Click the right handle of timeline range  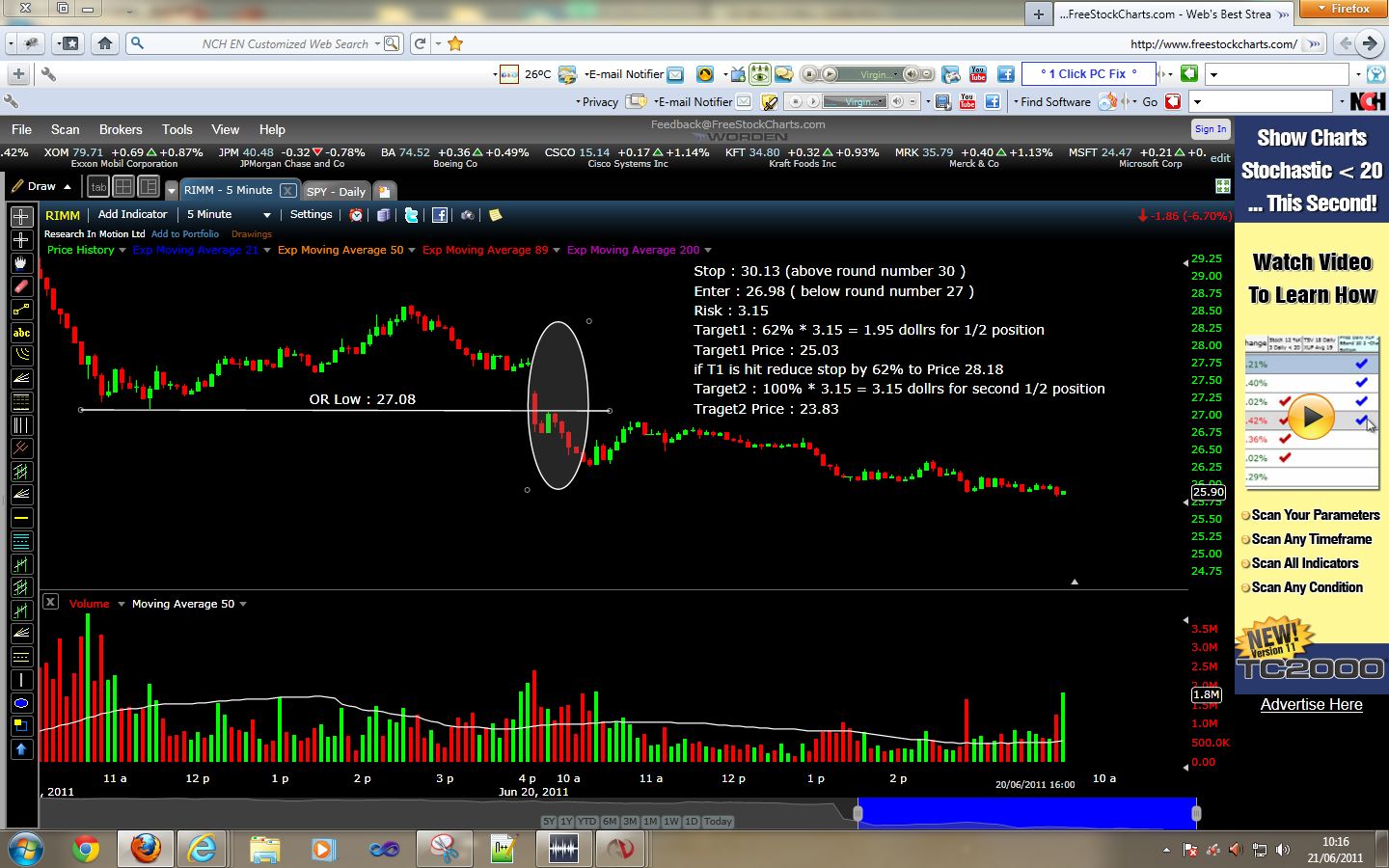[x=1196, y=813]
